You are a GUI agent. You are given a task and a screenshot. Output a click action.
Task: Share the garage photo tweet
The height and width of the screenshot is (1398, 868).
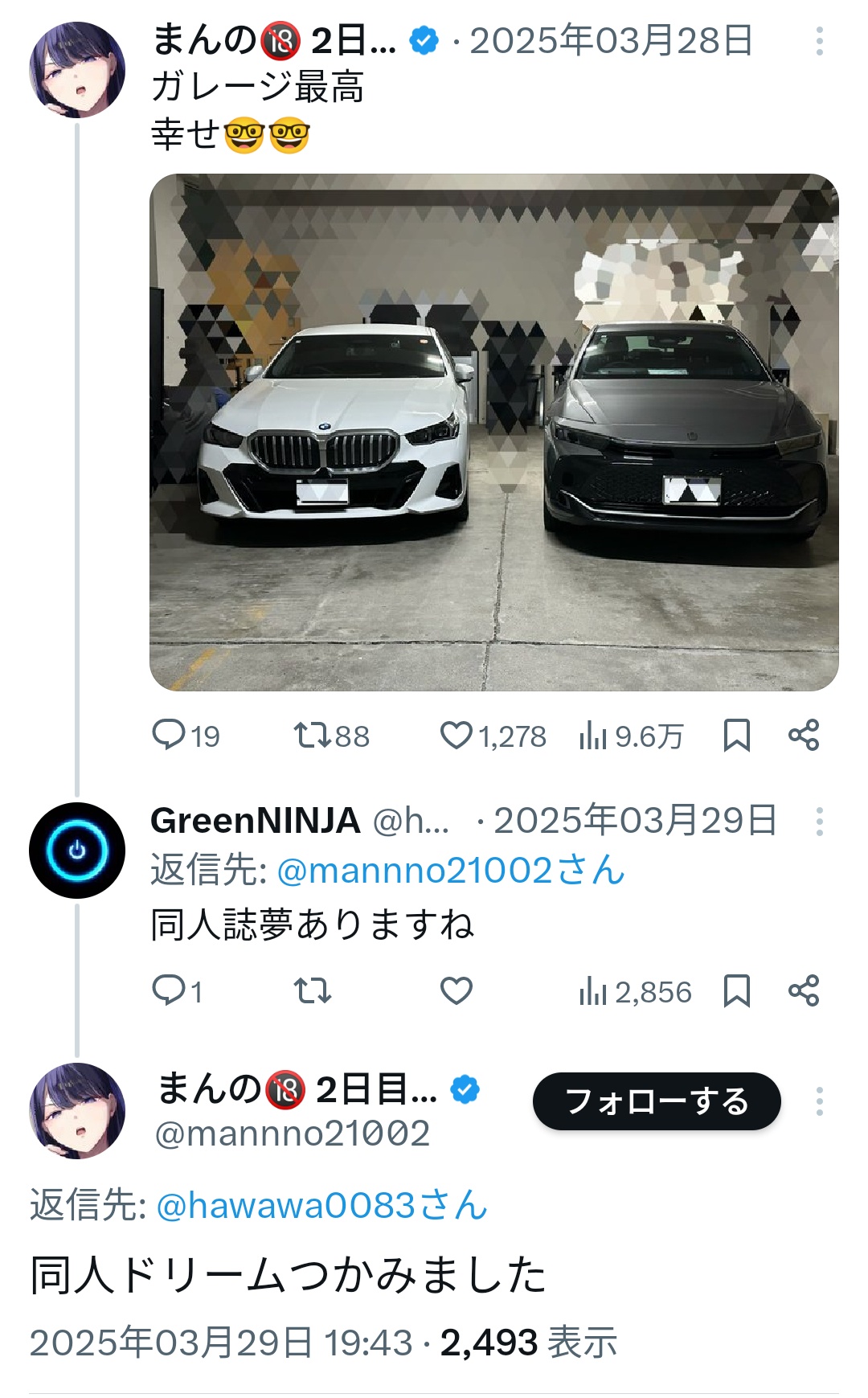pyautogui.click(x=804, y=736)
